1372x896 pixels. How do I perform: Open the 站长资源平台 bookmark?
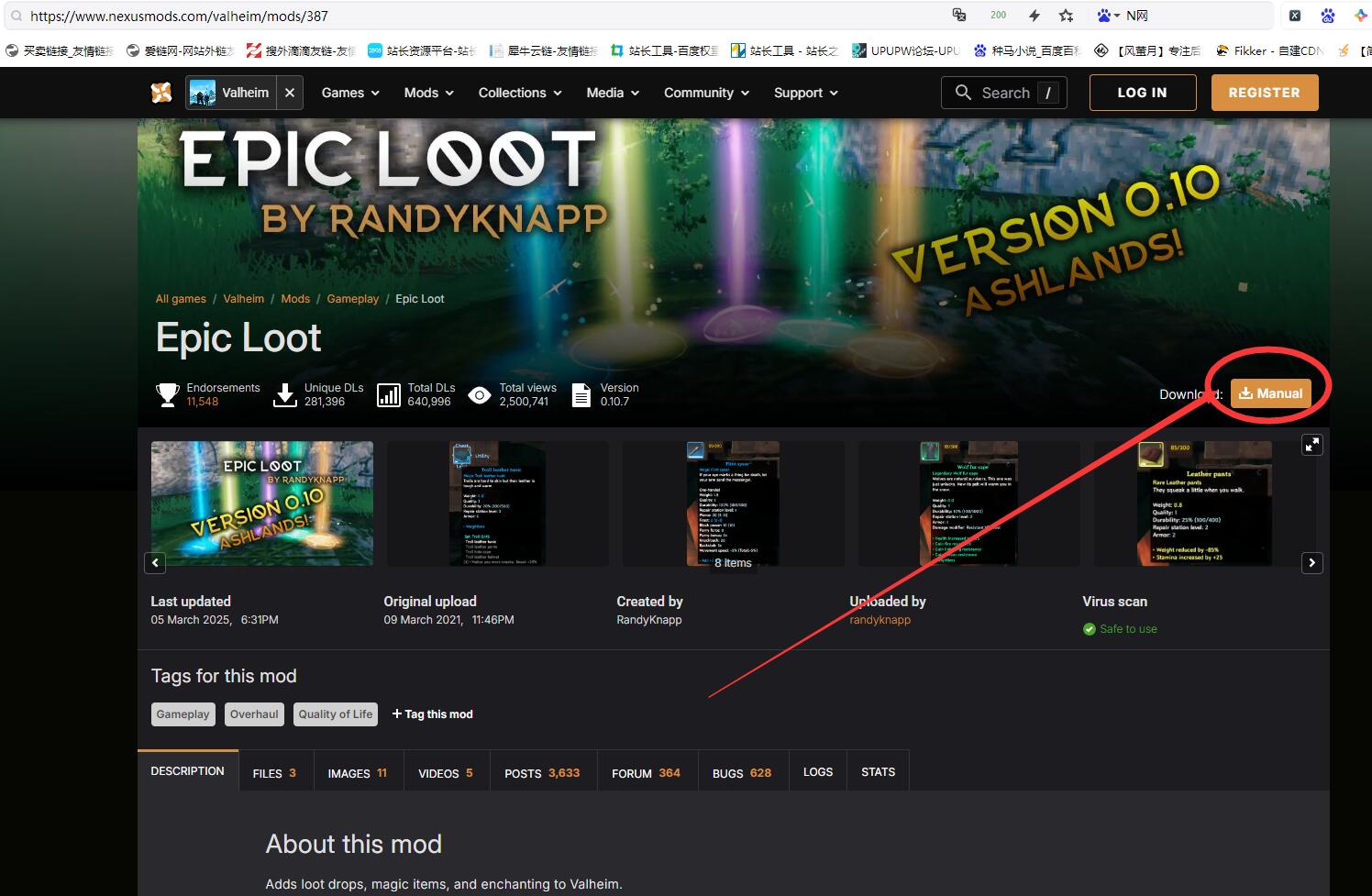422,51
